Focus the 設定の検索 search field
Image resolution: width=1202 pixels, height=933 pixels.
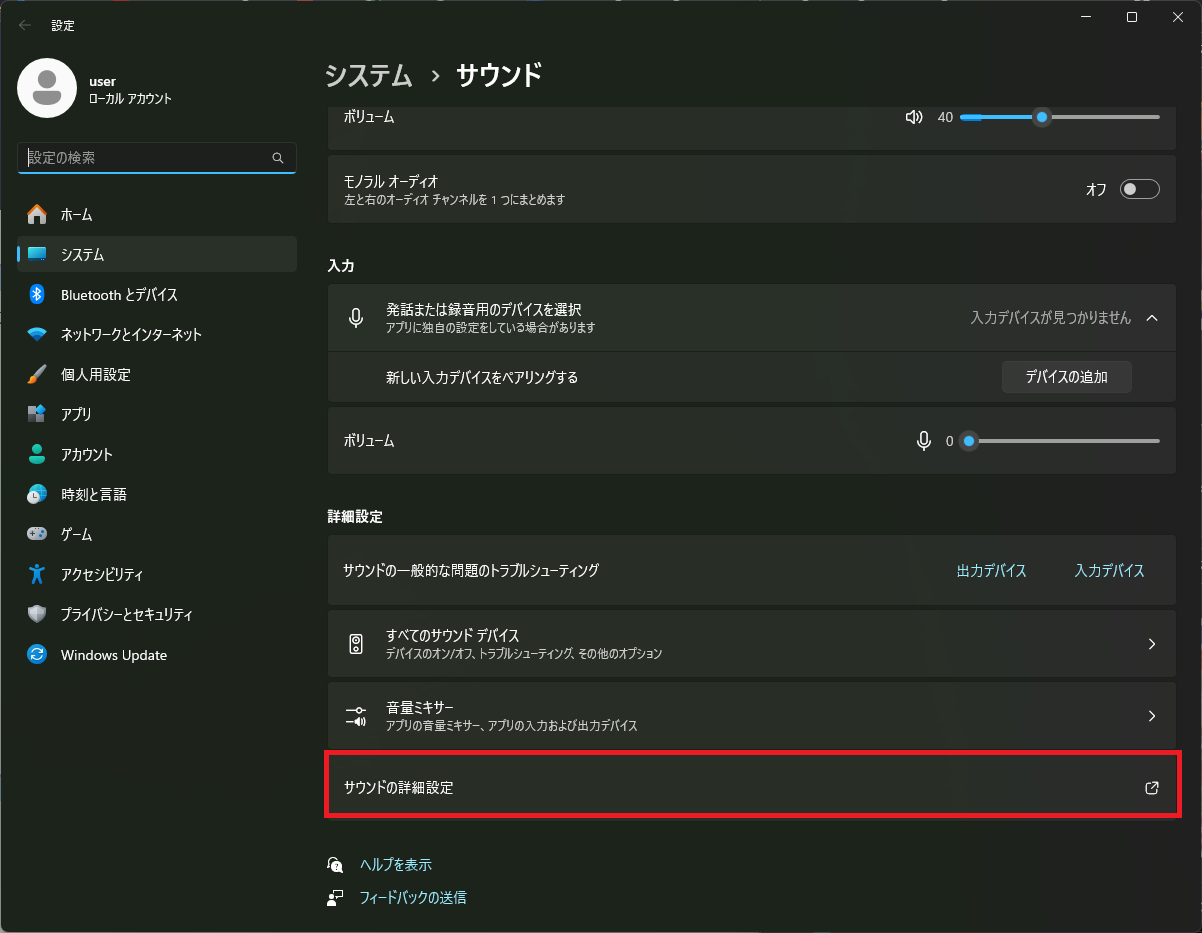[145, 158]
